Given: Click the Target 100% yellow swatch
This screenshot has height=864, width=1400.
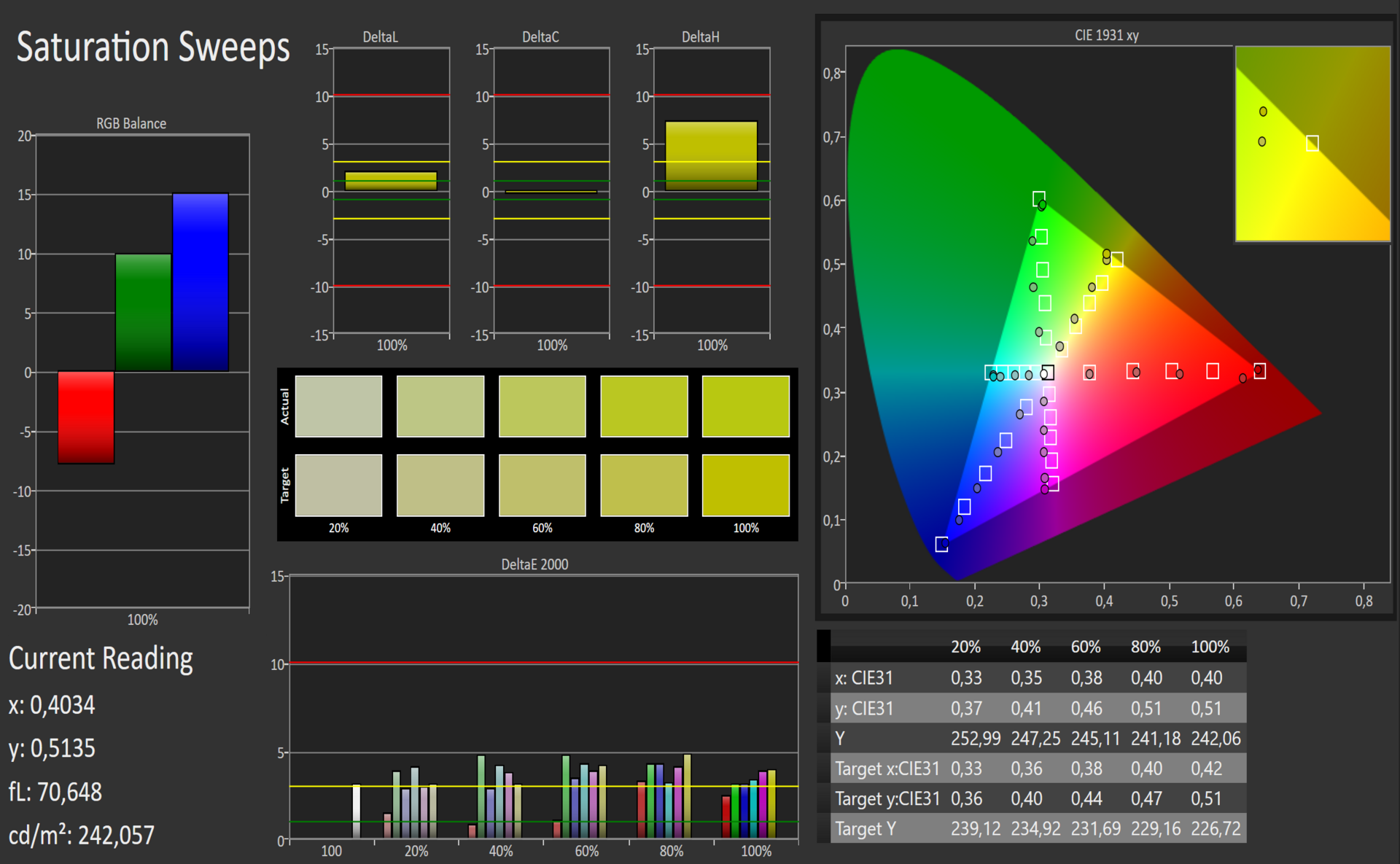Looking at the screenshot, I should pos(745,485).
